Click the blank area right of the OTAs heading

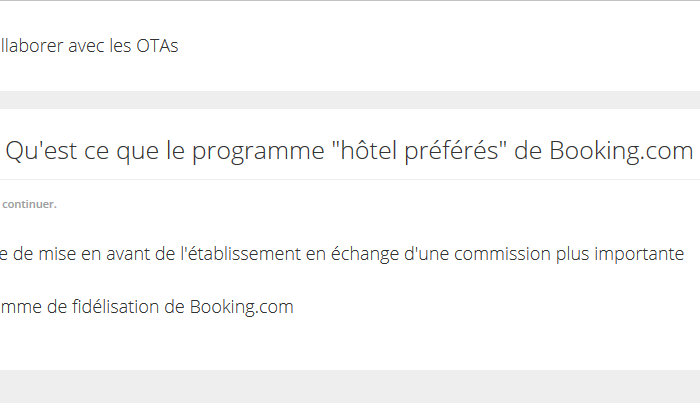438,46
